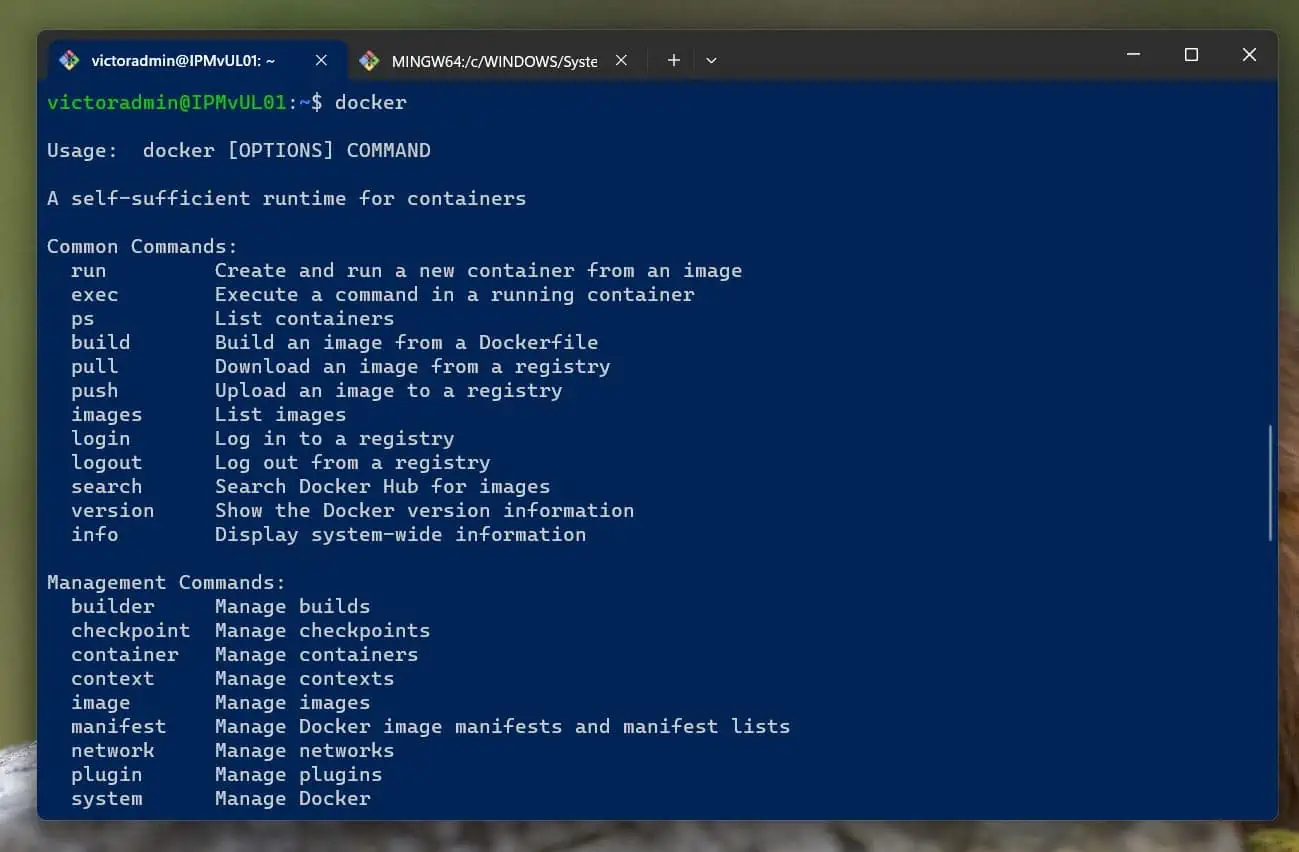Click 'Manage Docker image manifests and manifest lists'

[x=503, y=726]
